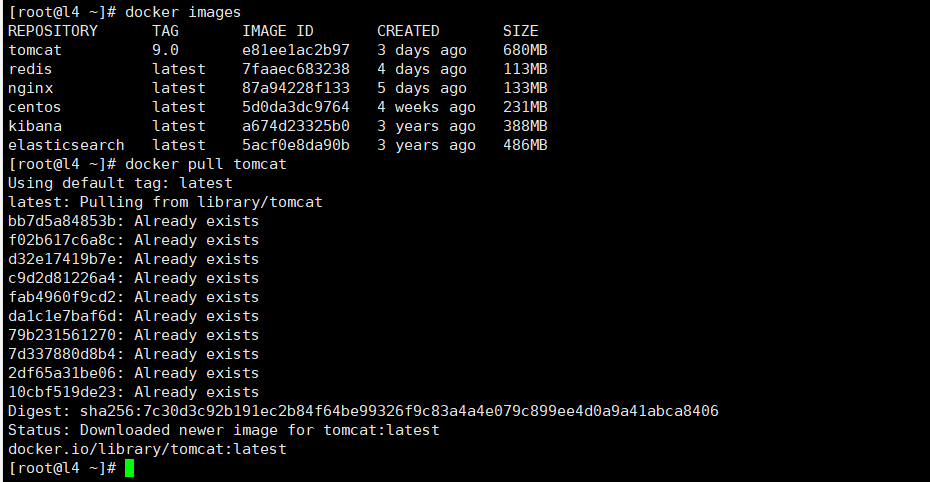This screenshot has width=930, height=482.
Task: Click the 231MB size value
Action: pyautogui.click(x=525, y=107)
